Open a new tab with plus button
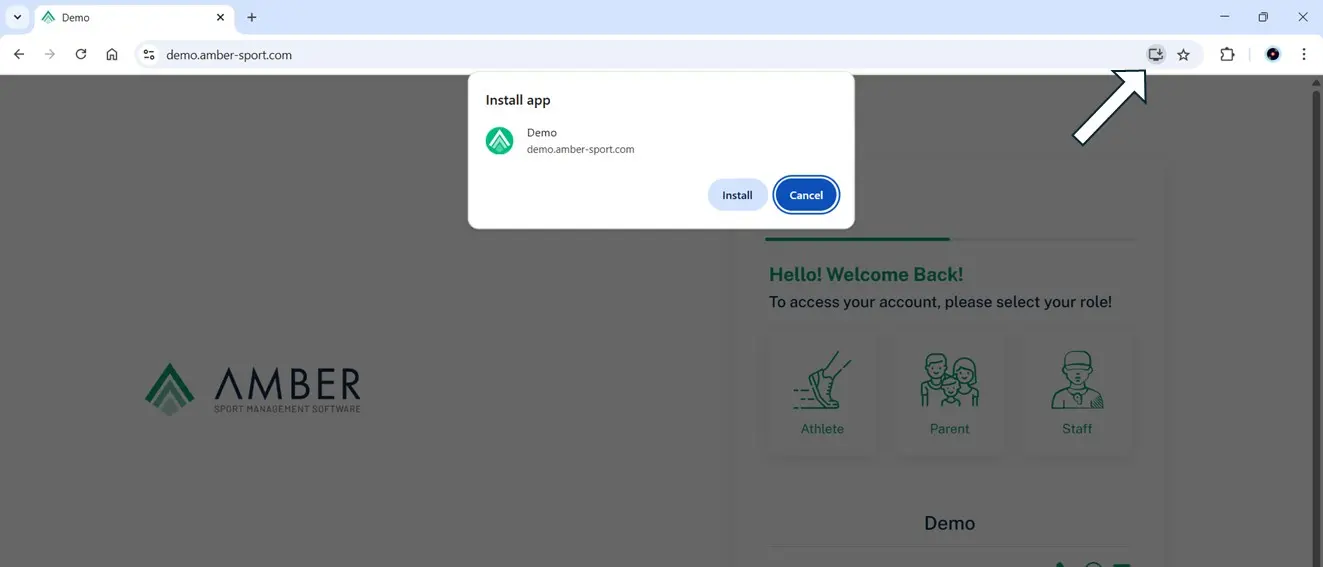This screenshot has width=1323, height=567. pos(252,18)
